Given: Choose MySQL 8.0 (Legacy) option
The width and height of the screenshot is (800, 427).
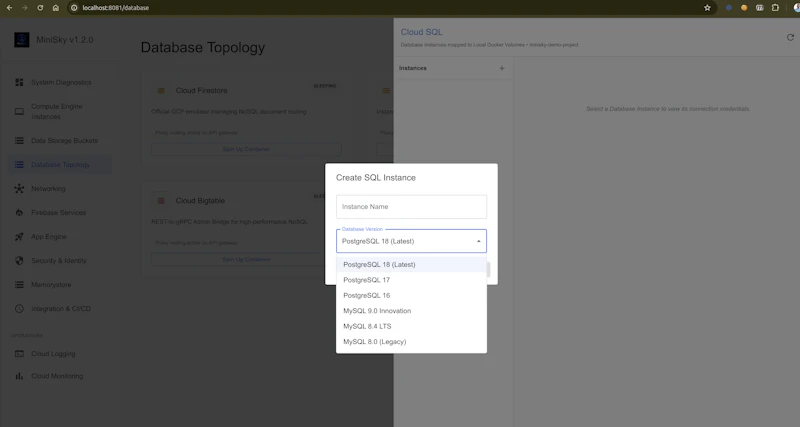Looking at the screenshot, I should (x=411, y=342).
